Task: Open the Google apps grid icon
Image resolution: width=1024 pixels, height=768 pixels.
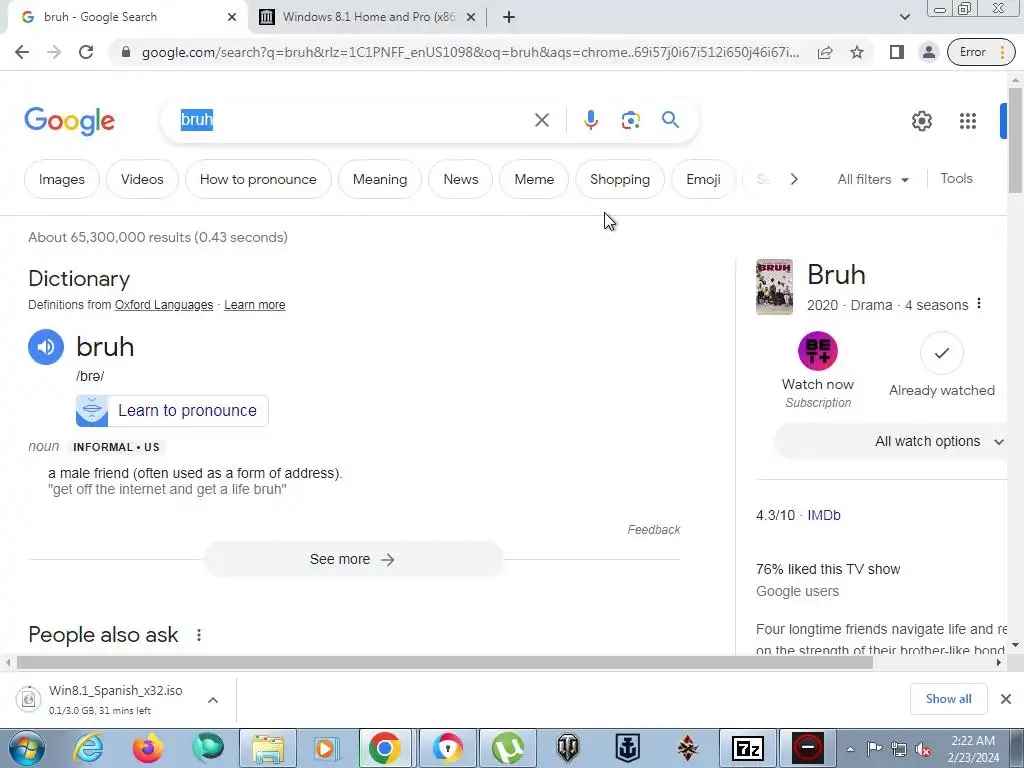Action: pos(968,121)
